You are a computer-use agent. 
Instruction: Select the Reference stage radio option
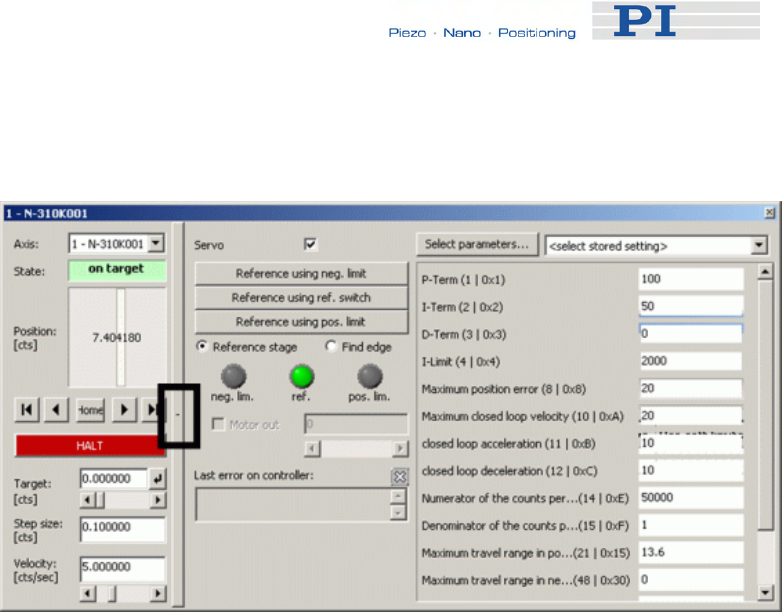(x=202, y=346)
